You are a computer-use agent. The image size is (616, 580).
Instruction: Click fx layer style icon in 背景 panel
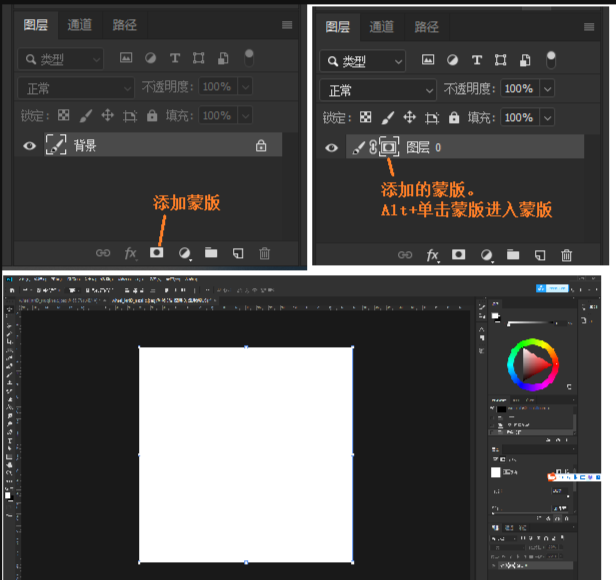[130, 253]
